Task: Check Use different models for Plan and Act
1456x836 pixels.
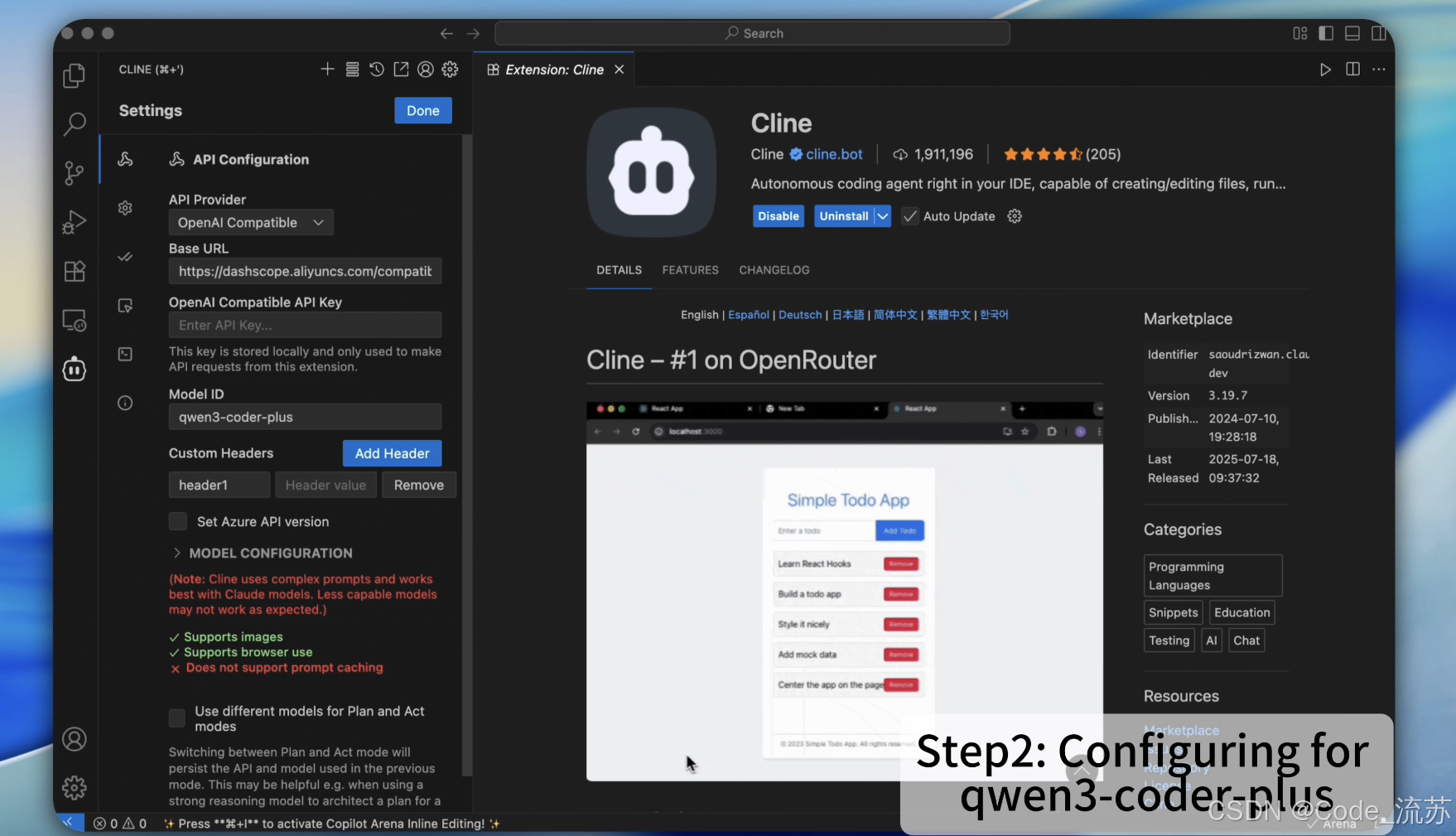Action: pyautogui.click(x=177, y=718)
